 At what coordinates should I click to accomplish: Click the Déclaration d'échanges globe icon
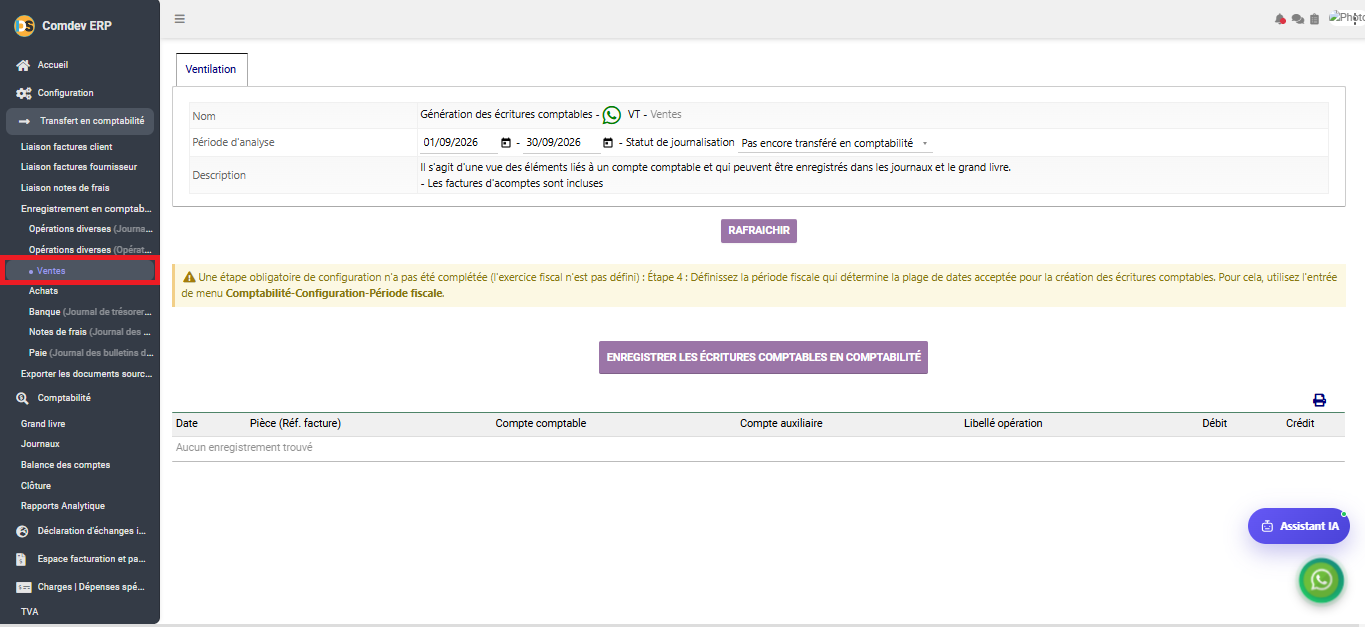pos(23,531)
